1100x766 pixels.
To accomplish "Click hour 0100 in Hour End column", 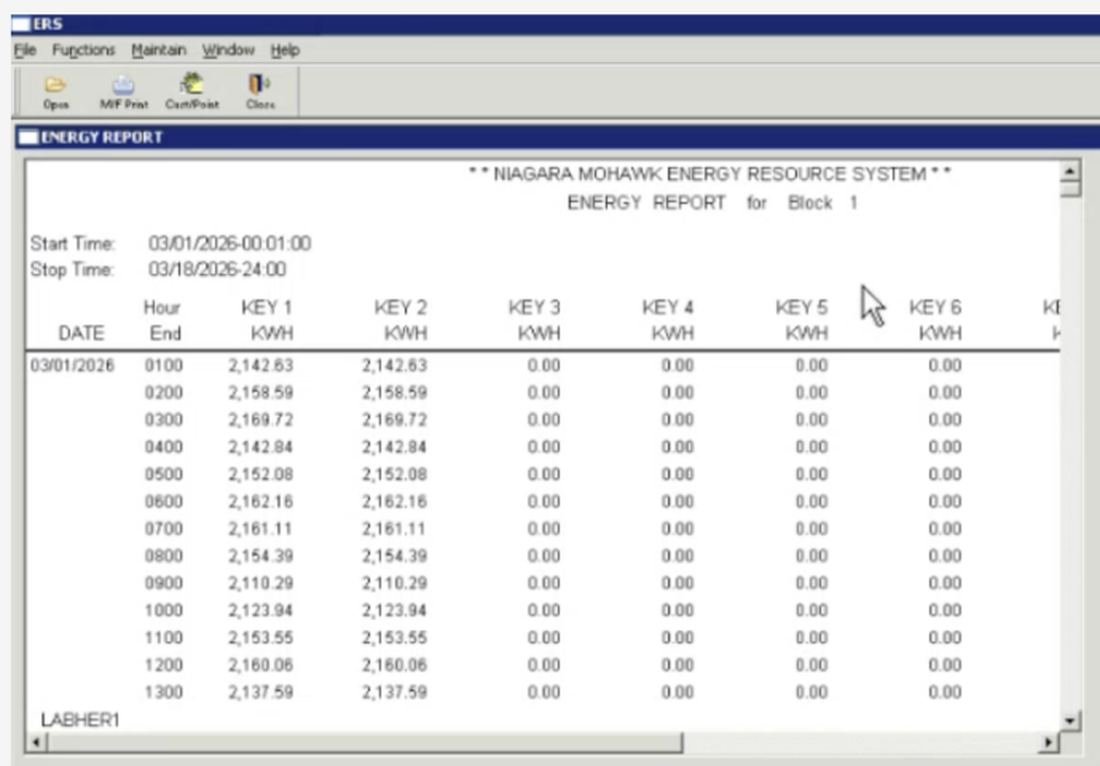I will tap(163, 365).
